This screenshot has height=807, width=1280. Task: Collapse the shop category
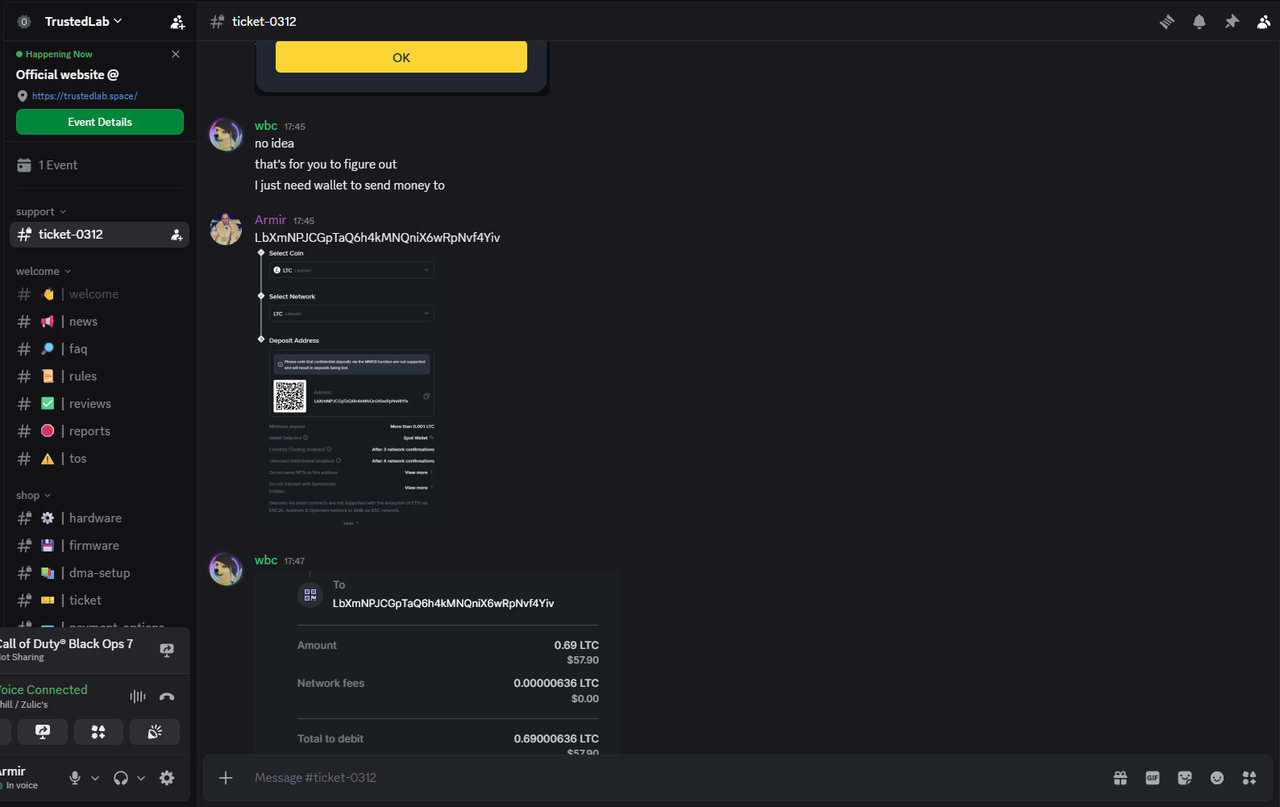(33, 494)
